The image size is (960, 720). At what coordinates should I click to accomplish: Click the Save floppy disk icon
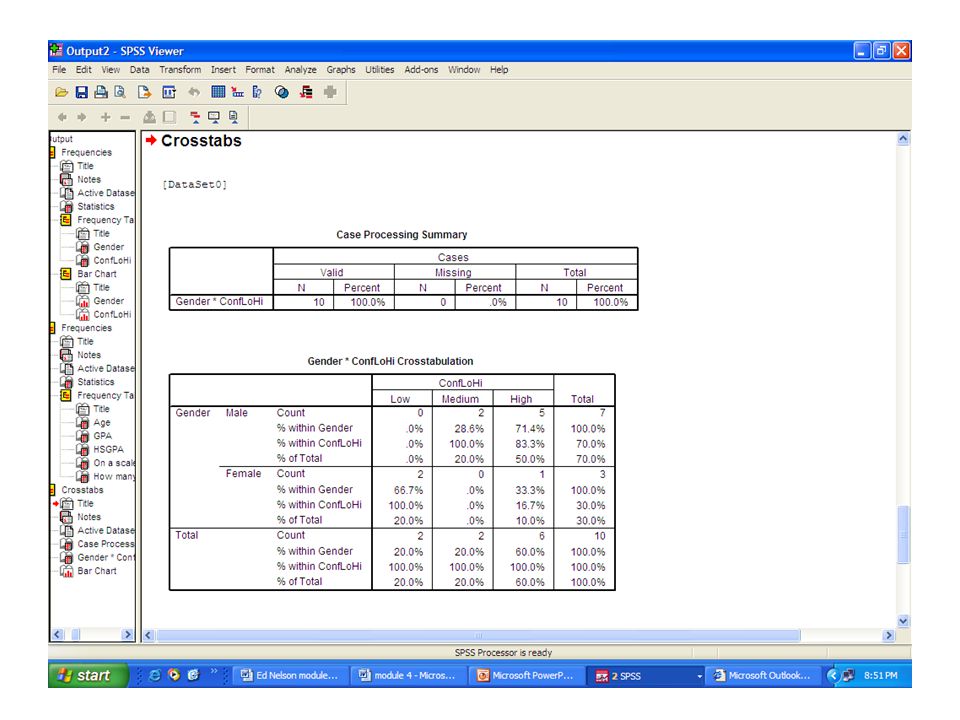coord(81,92)
